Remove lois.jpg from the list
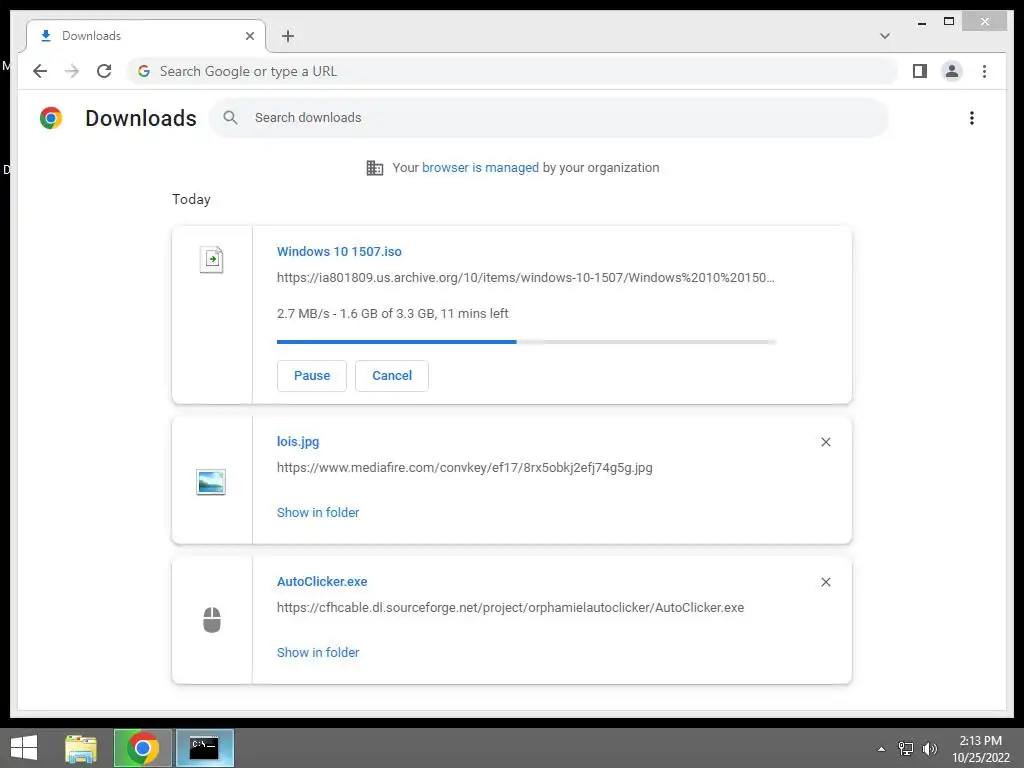Screen dimensions: 1024x768 click(825, 442)
